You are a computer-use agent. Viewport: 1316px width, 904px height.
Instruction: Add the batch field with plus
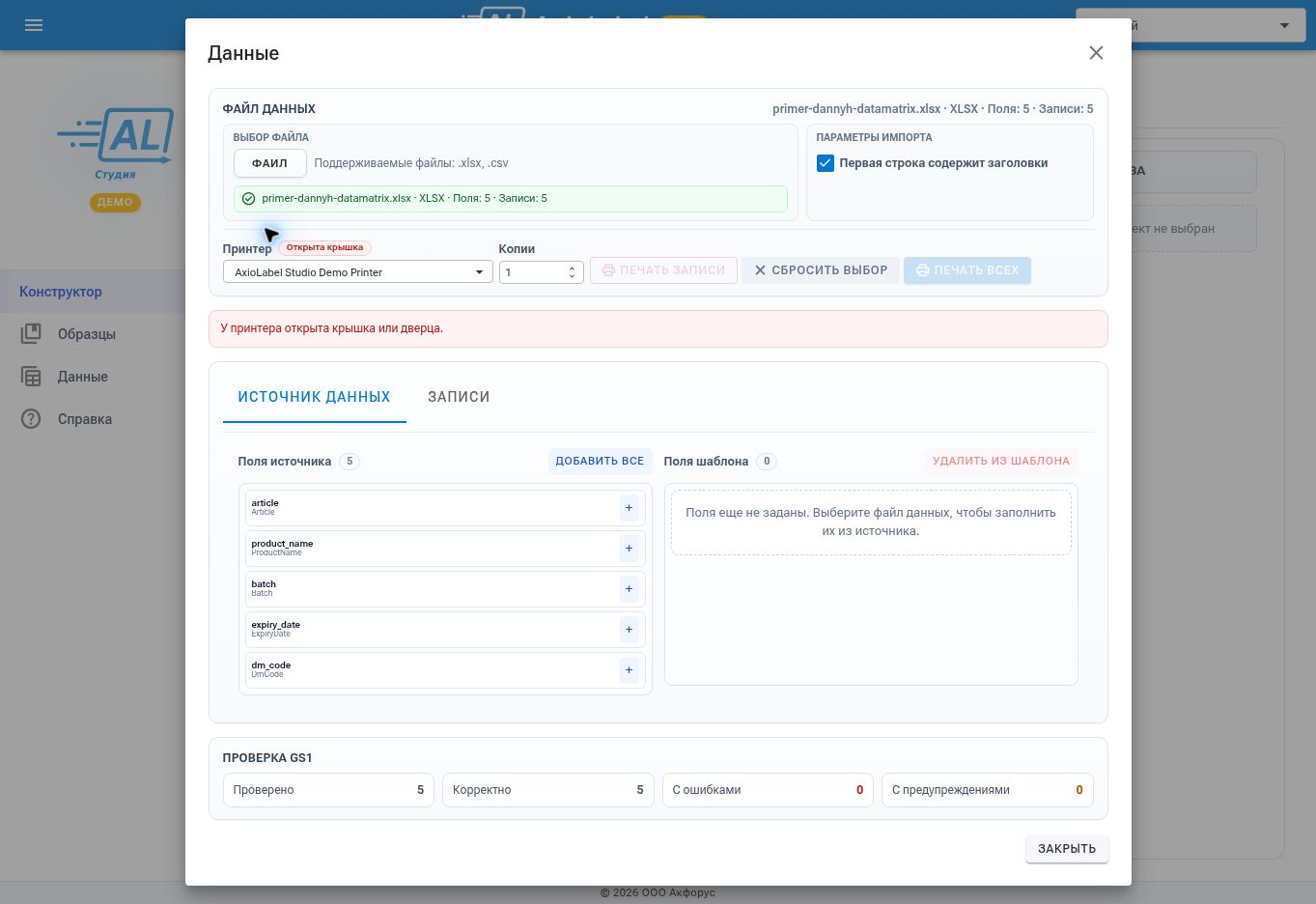click(x=629, y=589)
